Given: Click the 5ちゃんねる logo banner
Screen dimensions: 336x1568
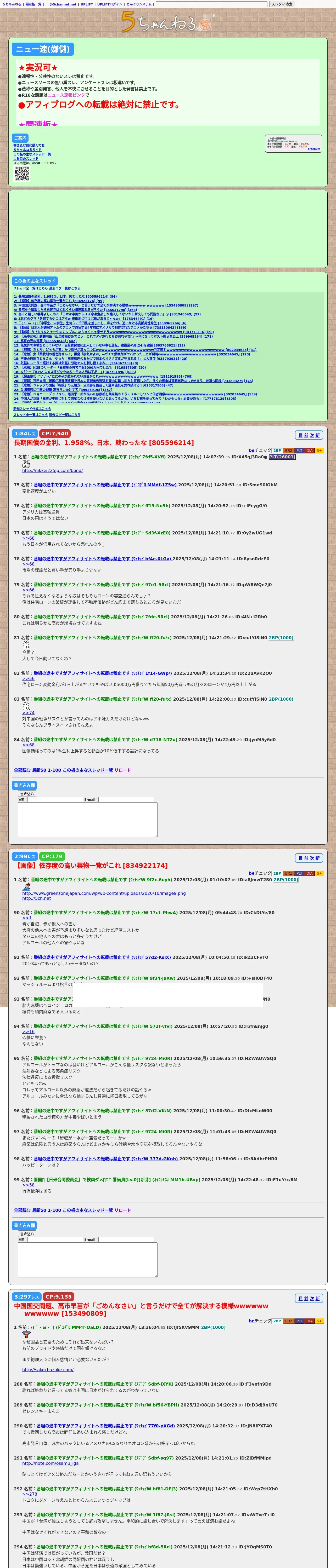Looking at the screenshot, I should click(x=168, y=22).
